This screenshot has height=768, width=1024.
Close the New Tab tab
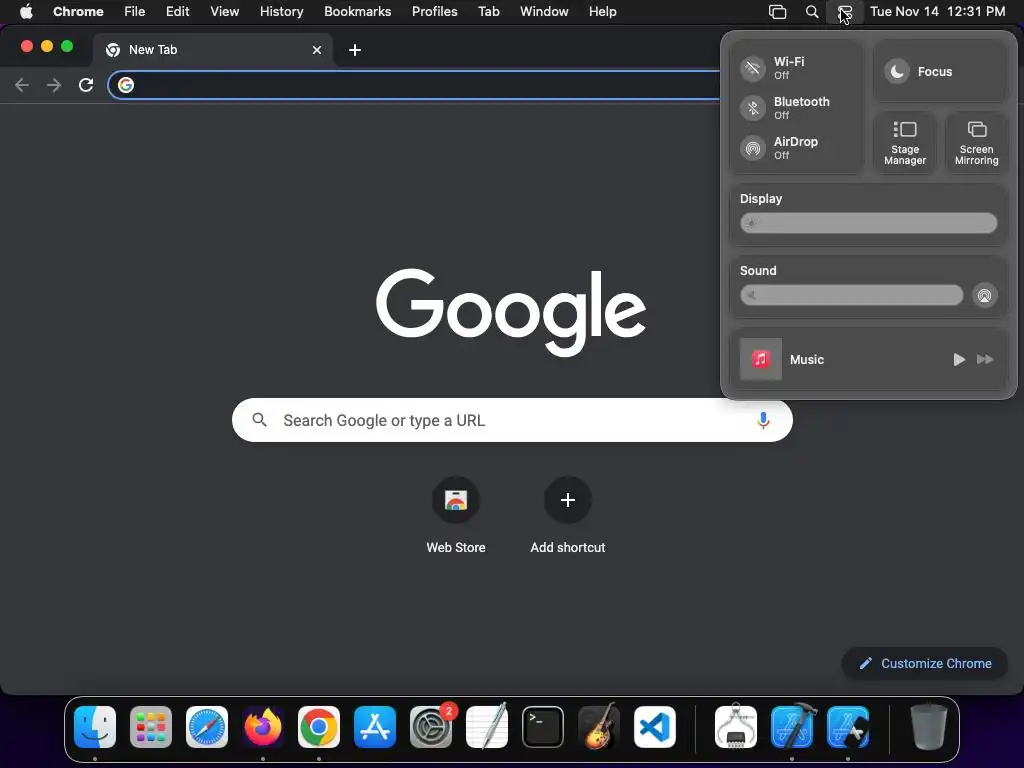click(x=317, y=50)
